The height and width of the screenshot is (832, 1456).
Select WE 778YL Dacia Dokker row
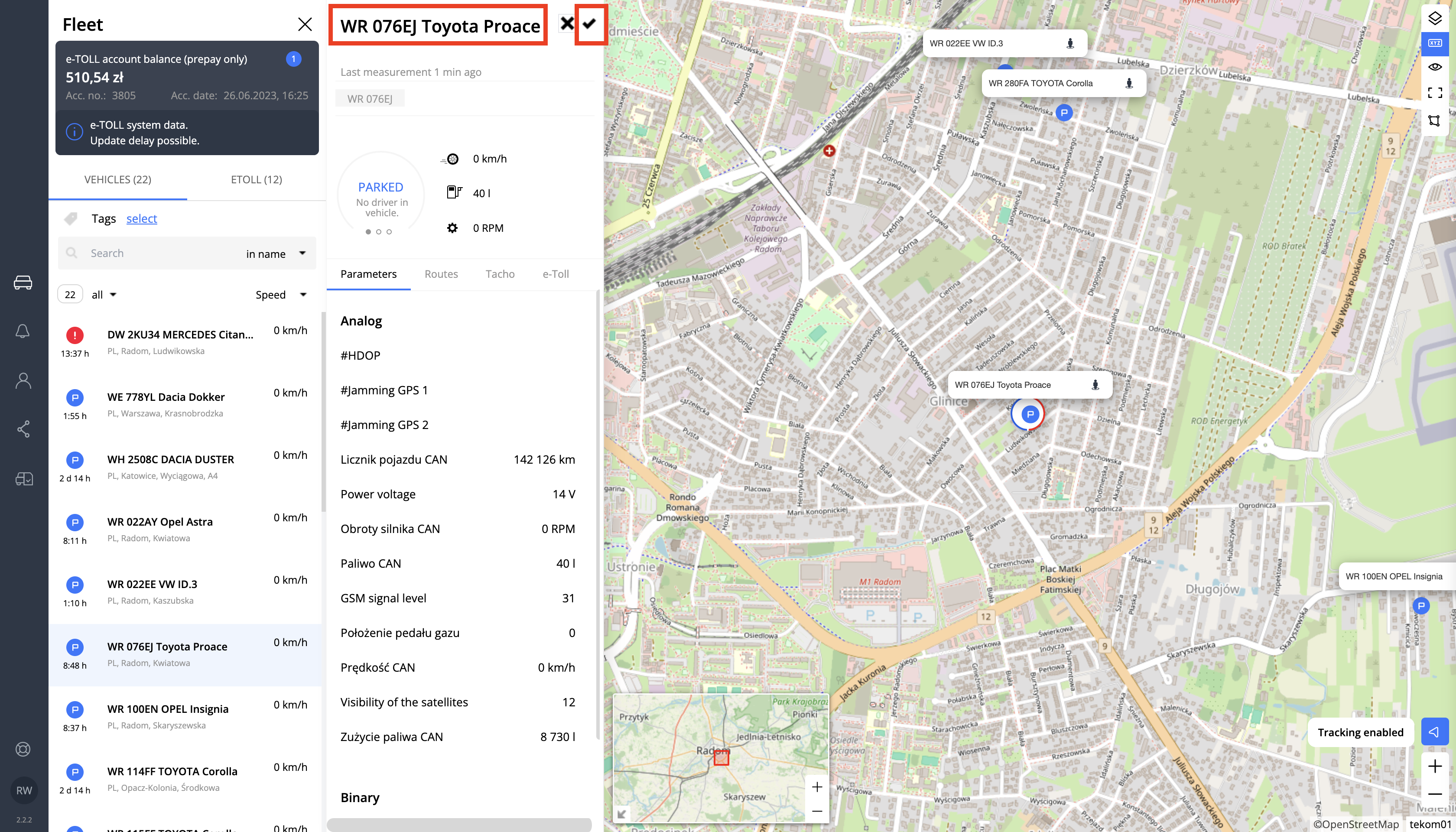point(185,405)
